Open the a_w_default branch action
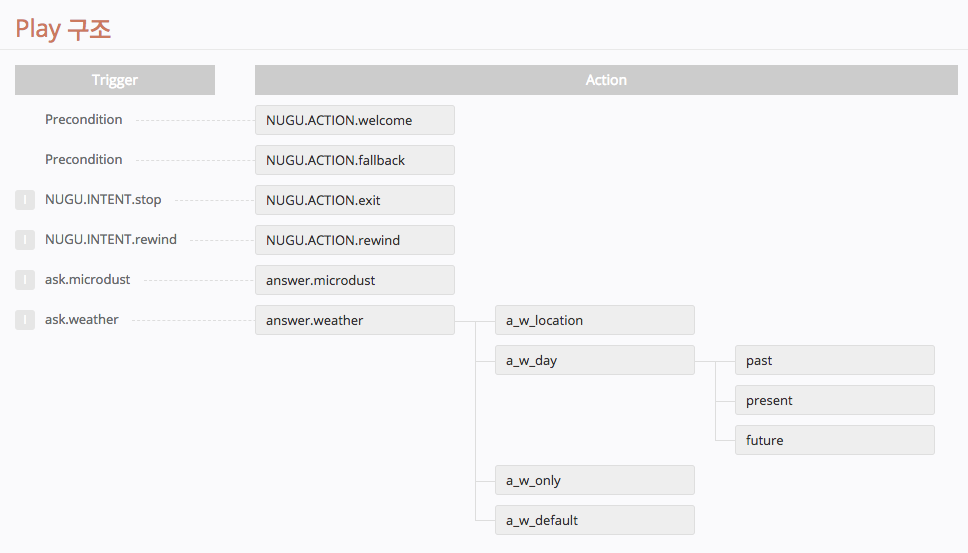Viewport: 968px width, 553px height. 594,520
